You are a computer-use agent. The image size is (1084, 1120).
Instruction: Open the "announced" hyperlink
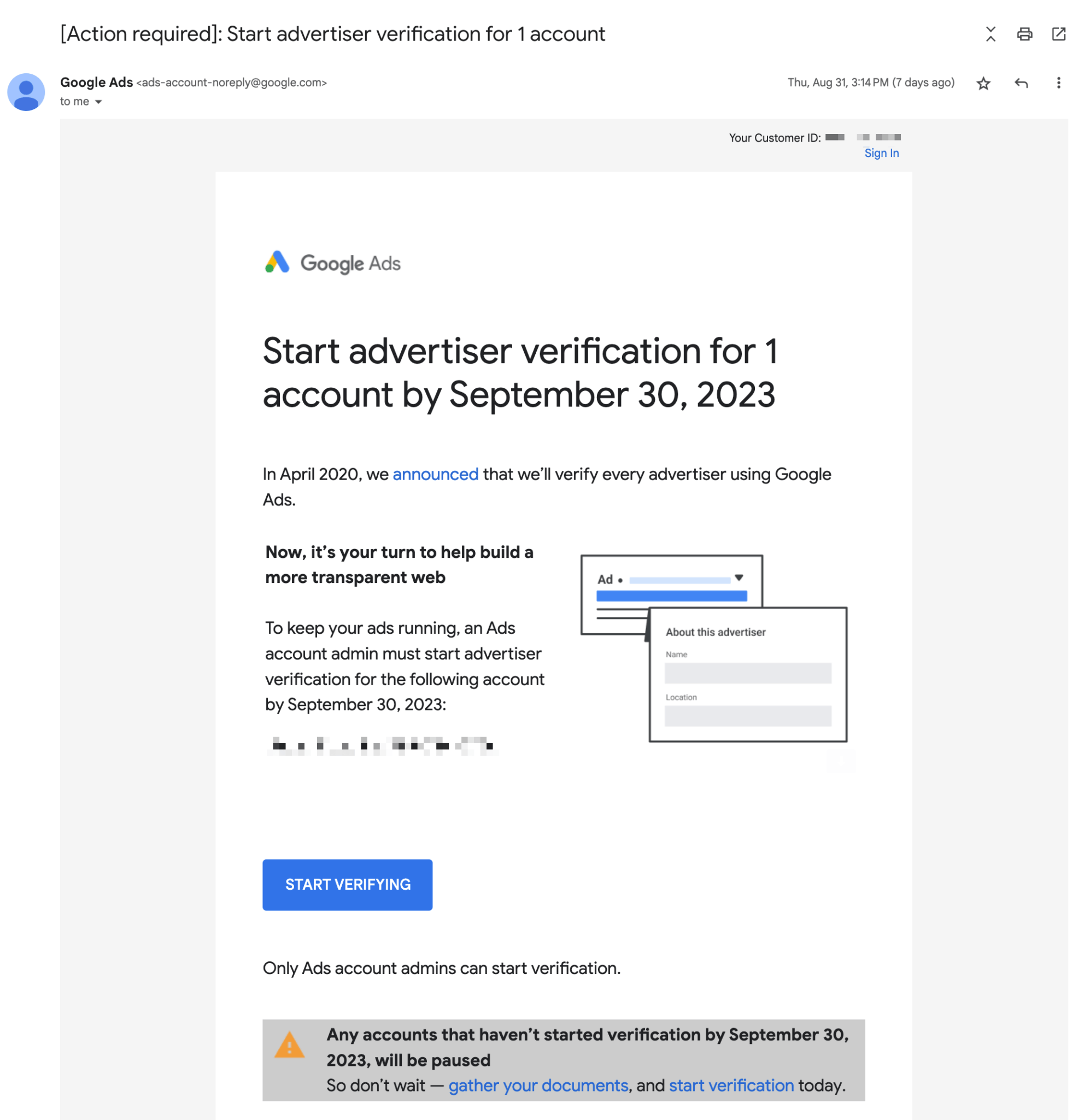click(x=435, y=474)
